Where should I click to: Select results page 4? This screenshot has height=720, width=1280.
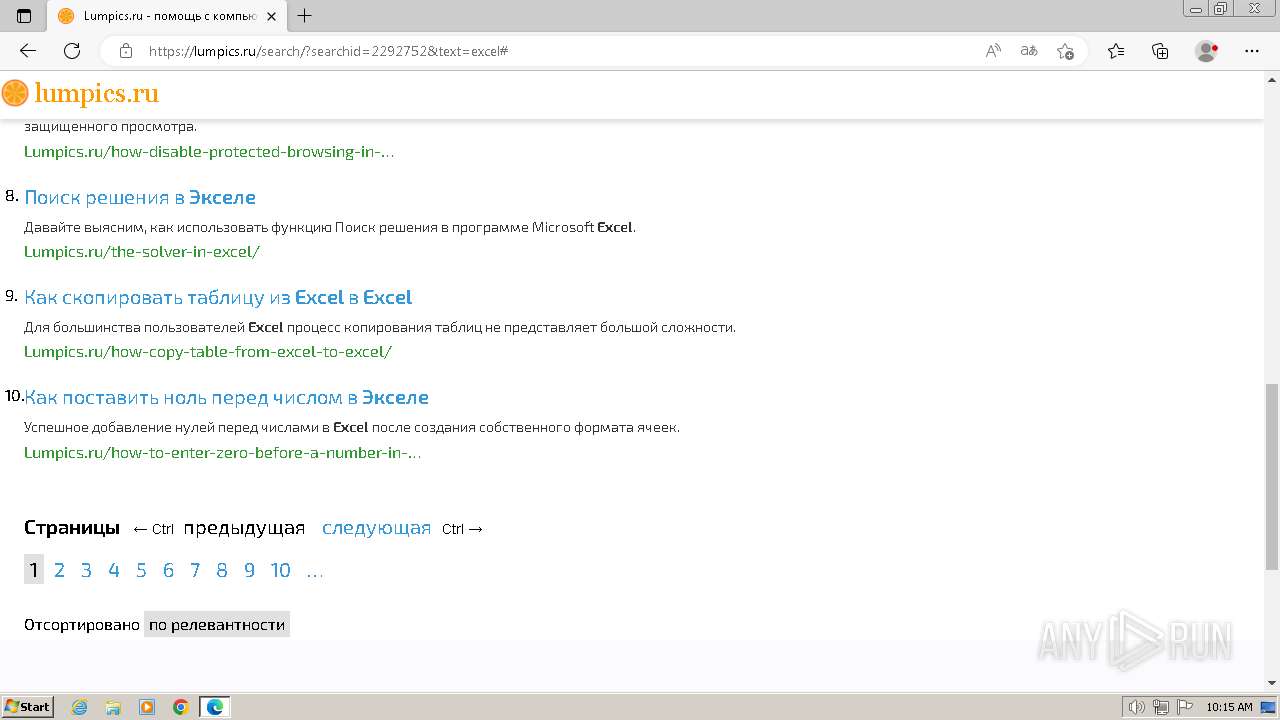coord(113,570)
